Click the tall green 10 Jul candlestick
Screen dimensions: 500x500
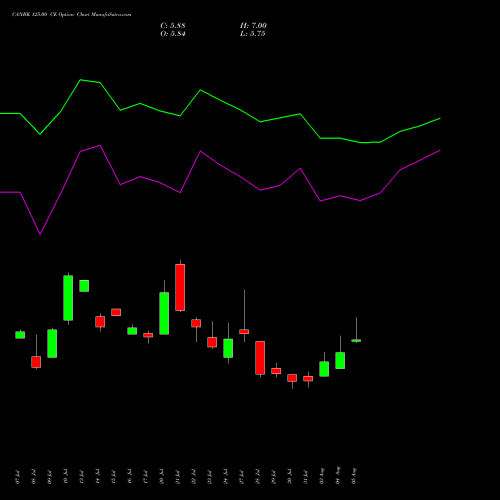tap(68, 298)
